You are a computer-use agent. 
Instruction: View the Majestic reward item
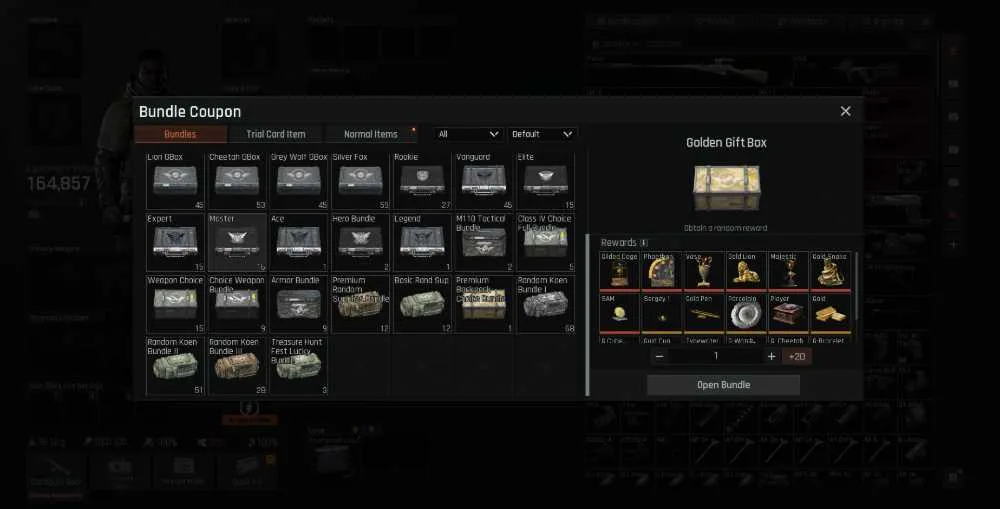pyautogui.click(x=788, y=272)
